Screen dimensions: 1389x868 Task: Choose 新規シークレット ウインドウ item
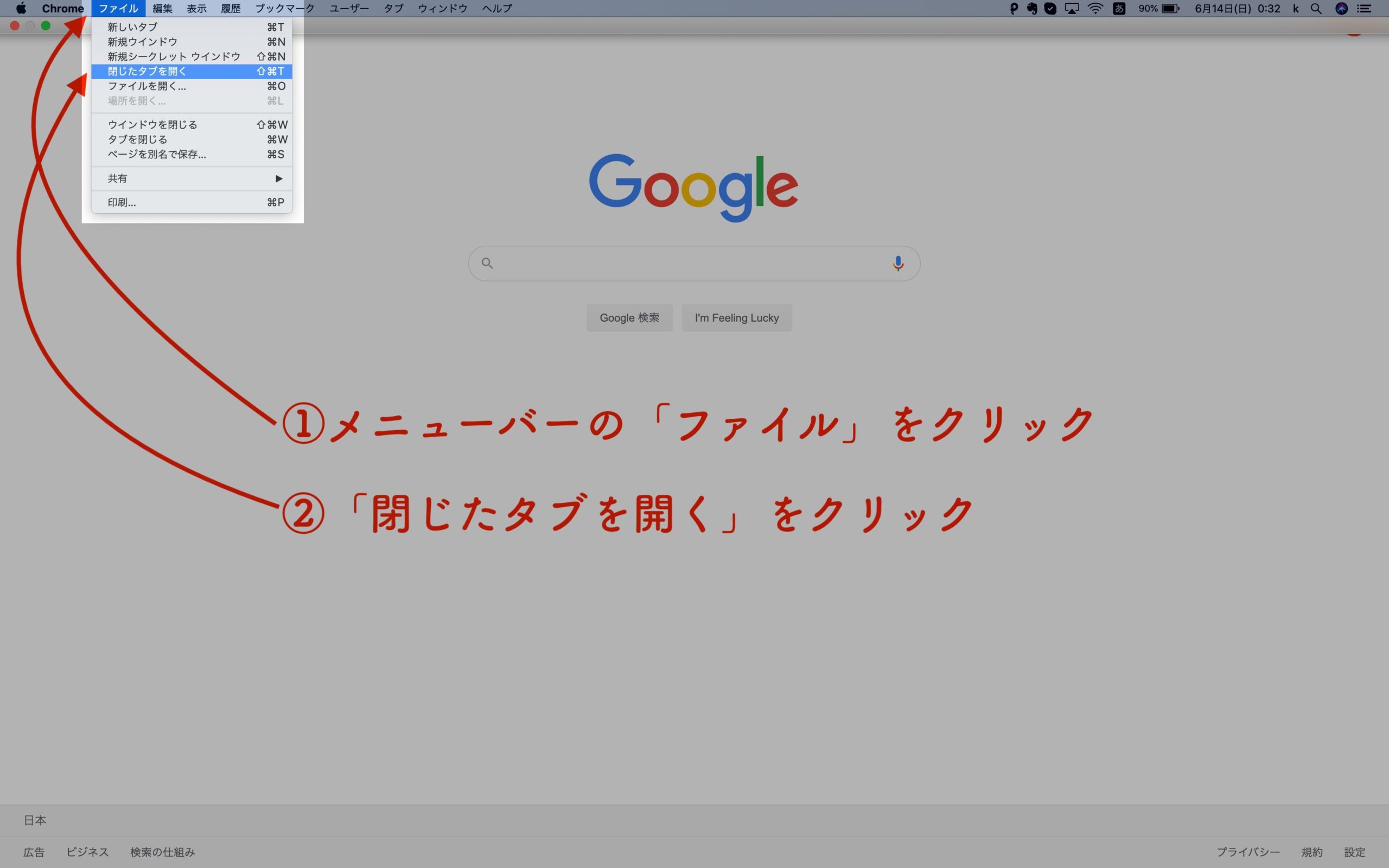click(192, 56)
